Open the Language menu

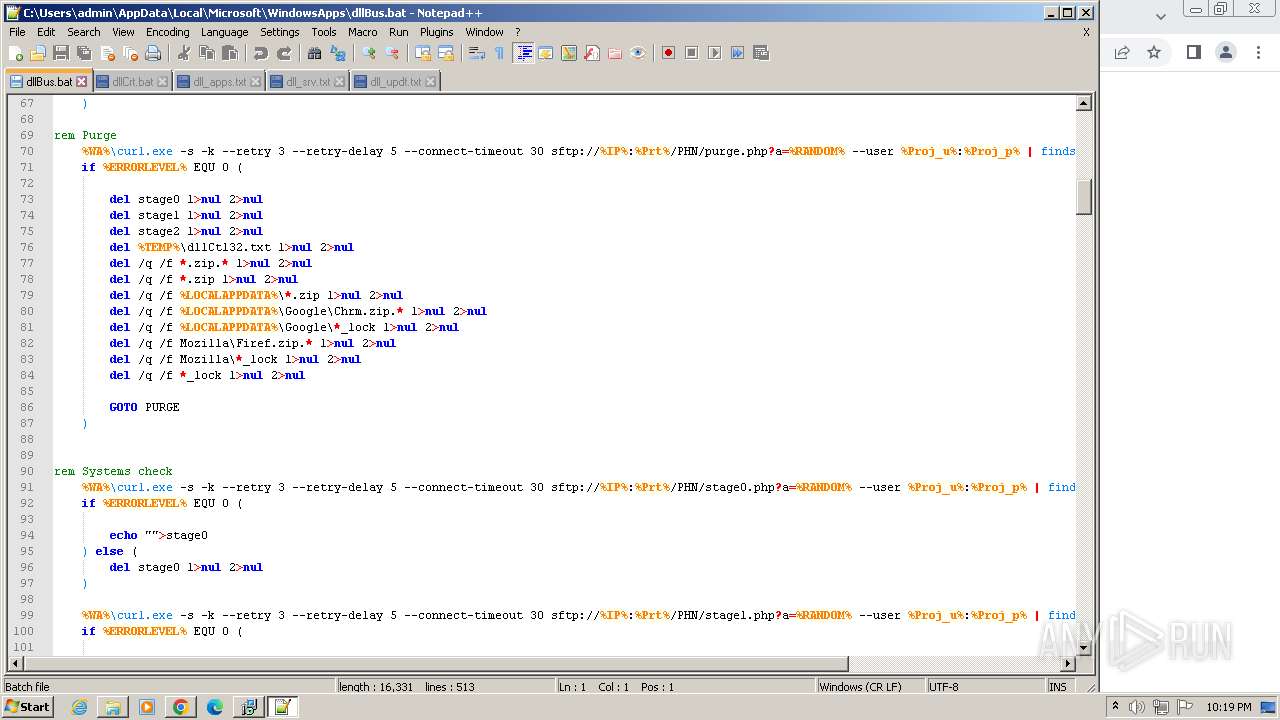224,32
